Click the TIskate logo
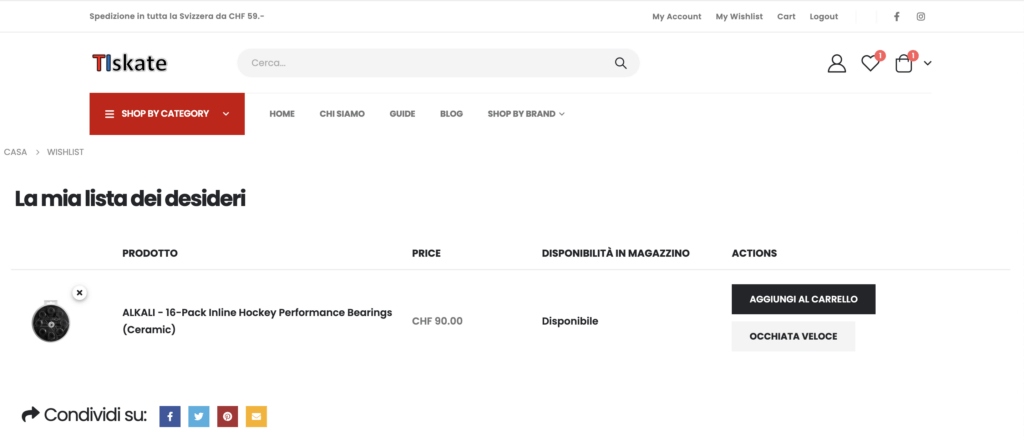Screen dimensions: 1024x441 [x=129, y=63]
